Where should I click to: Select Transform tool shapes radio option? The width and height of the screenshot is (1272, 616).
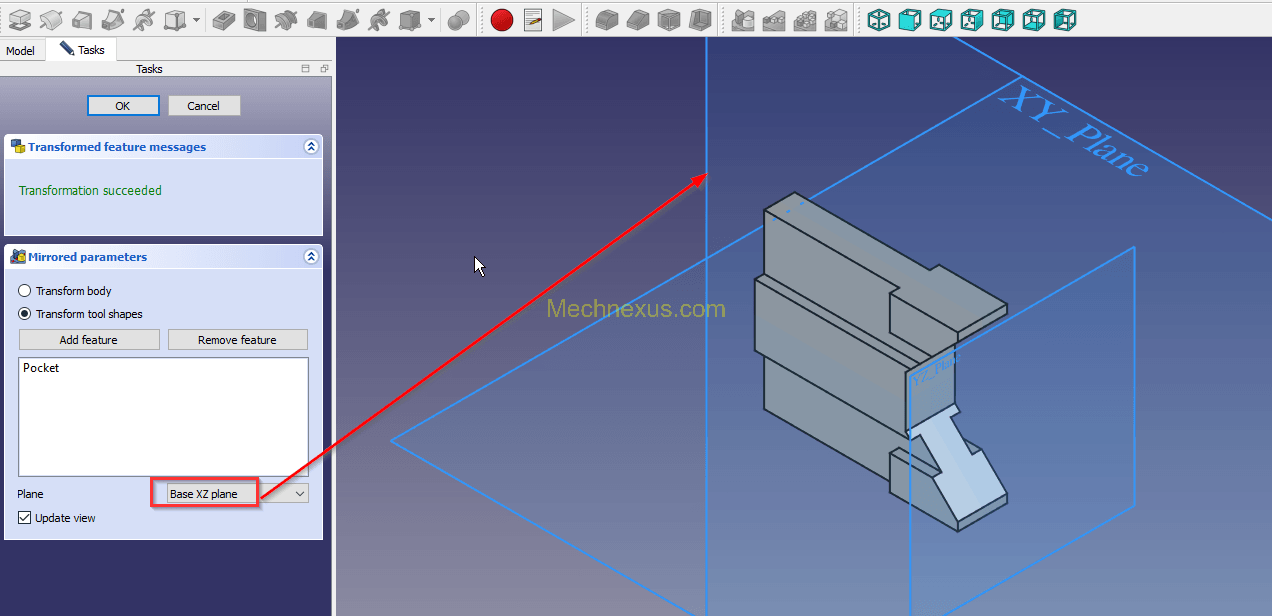pyautogui.click(x=25, y=314)
